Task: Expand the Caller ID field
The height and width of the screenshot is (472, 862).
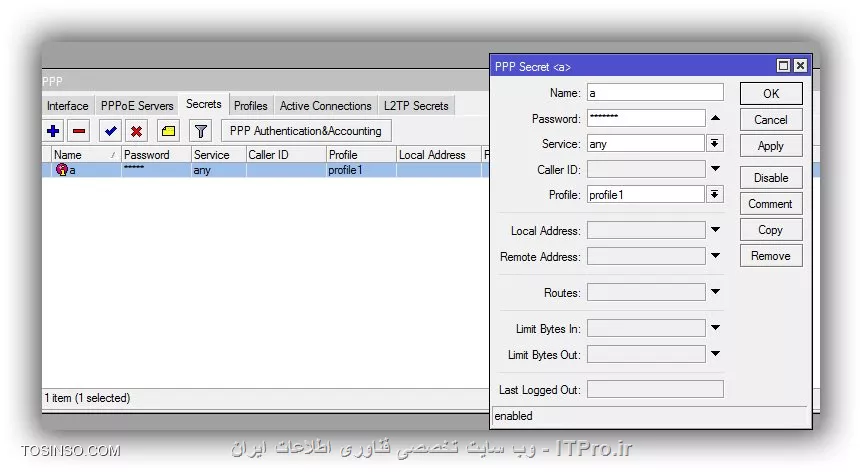Action: [715, 169]
